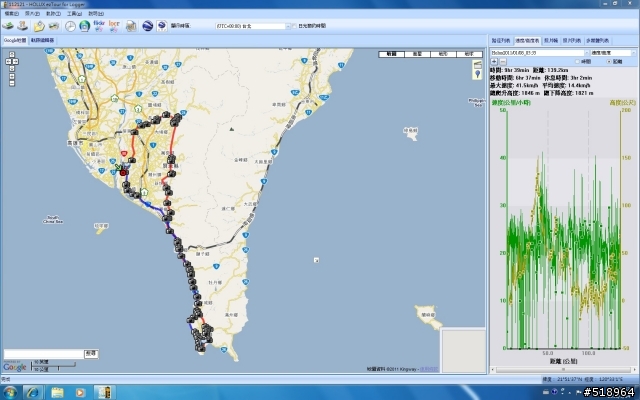Open Internet Explorer from the taskbar
The height and width of the screenshot is (400, 640).
coord(33,393)
